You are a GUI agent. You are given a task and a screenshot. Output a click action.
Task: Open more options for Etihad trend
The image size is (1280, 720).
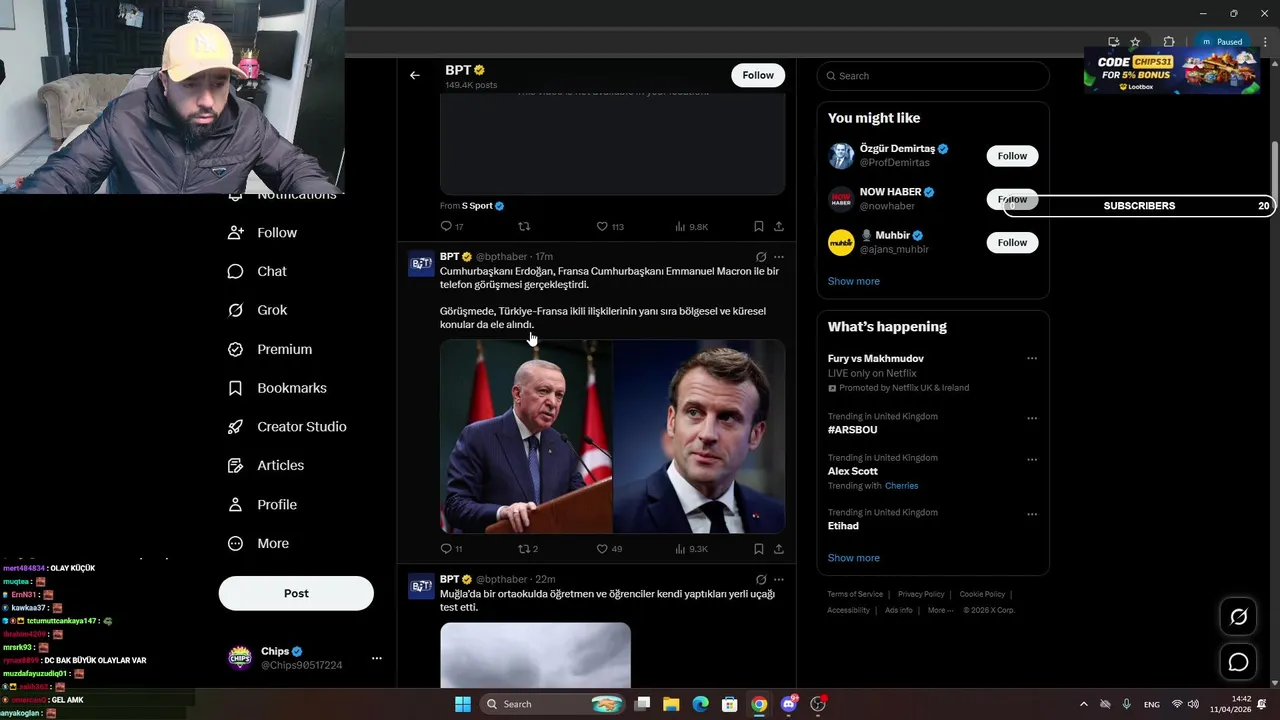[x=1032, y=515]
